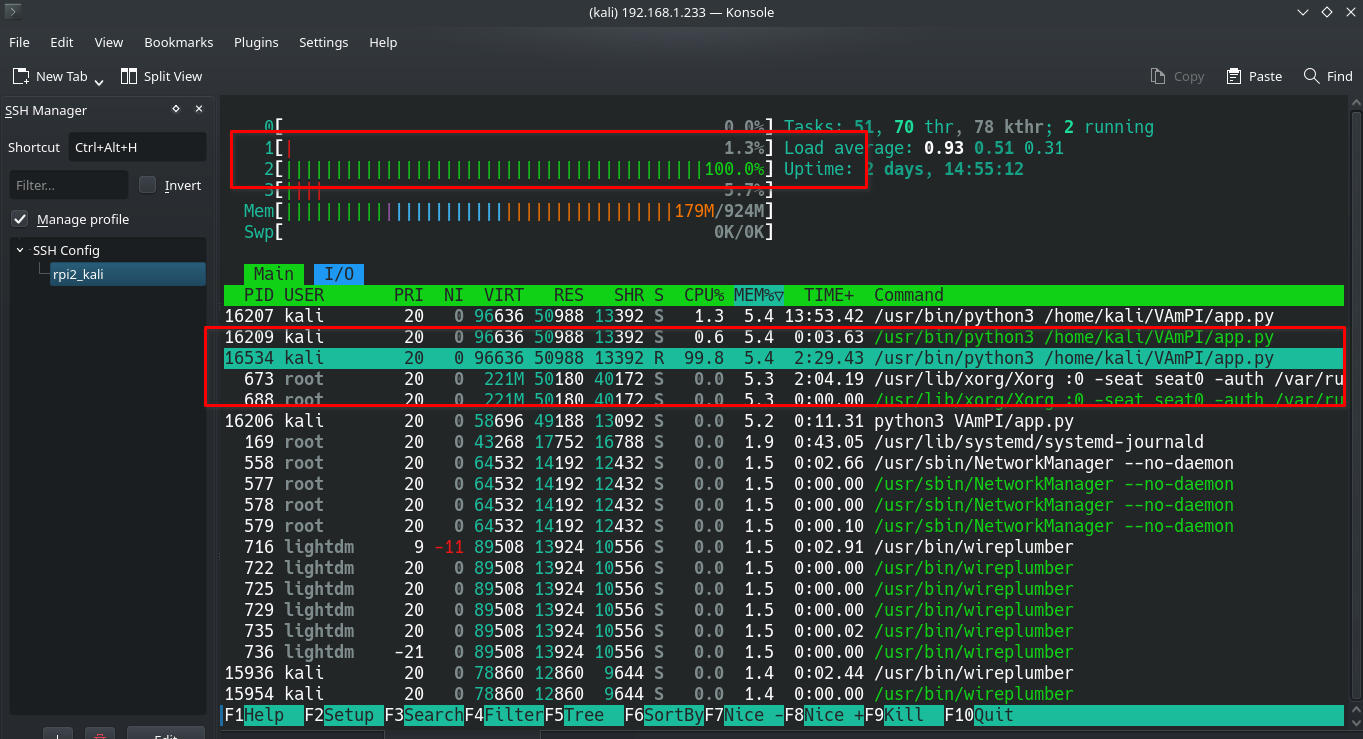The image size is (1363, 739).
Task: Click the Split View icon
Action: click(129, 76)
